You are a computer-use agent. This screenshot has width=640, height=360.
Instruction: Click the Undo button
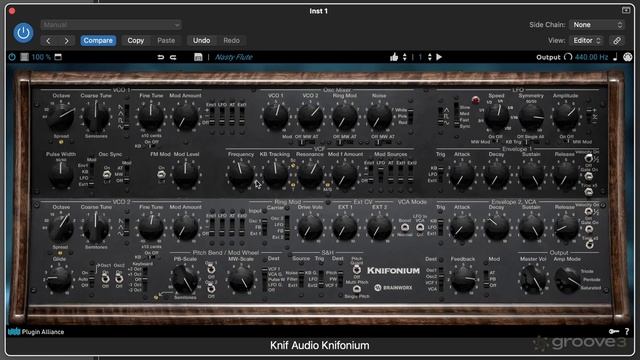pos(202,40)
